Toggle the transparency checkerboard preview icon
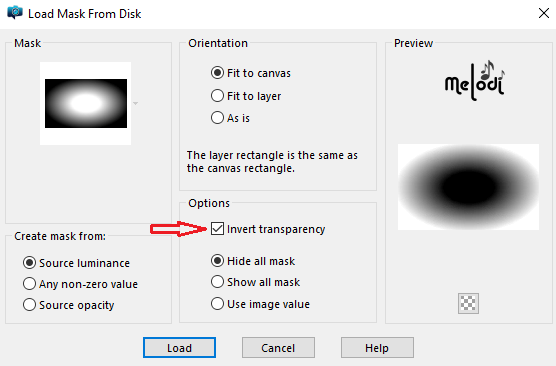556x366 pixels. pyautogui.click(x=468, y=303)
